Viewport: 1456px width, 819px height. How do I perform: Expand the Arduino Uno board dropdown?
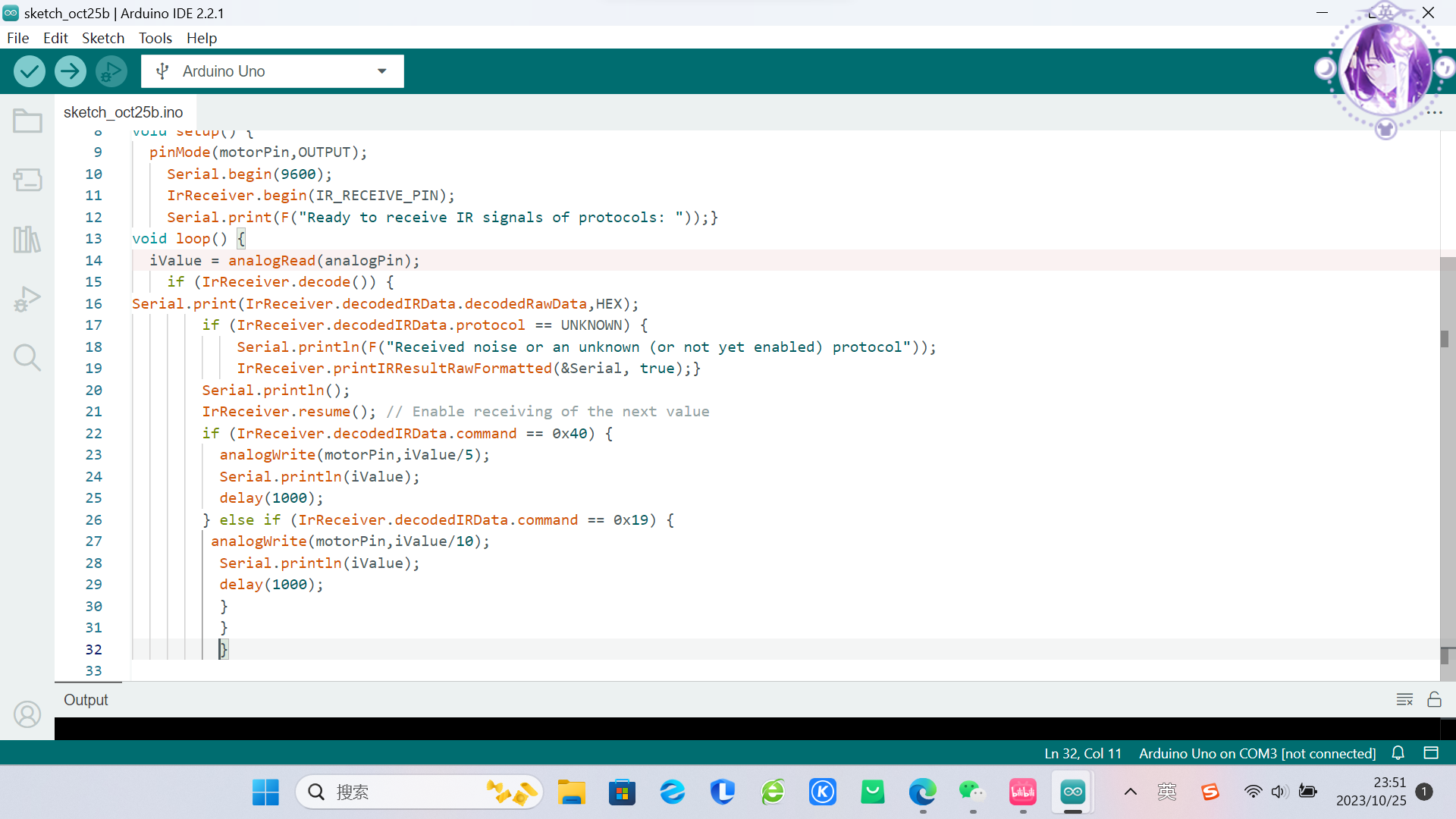pos(381,71)
